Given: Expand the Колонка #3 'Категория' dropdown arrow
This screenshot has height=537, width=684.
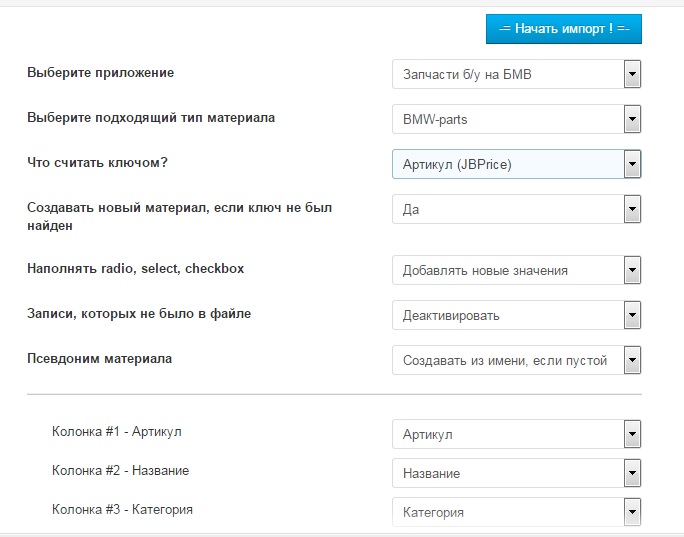Looking at the screenshot, I should pyautogui.click(x=631, y=512).
